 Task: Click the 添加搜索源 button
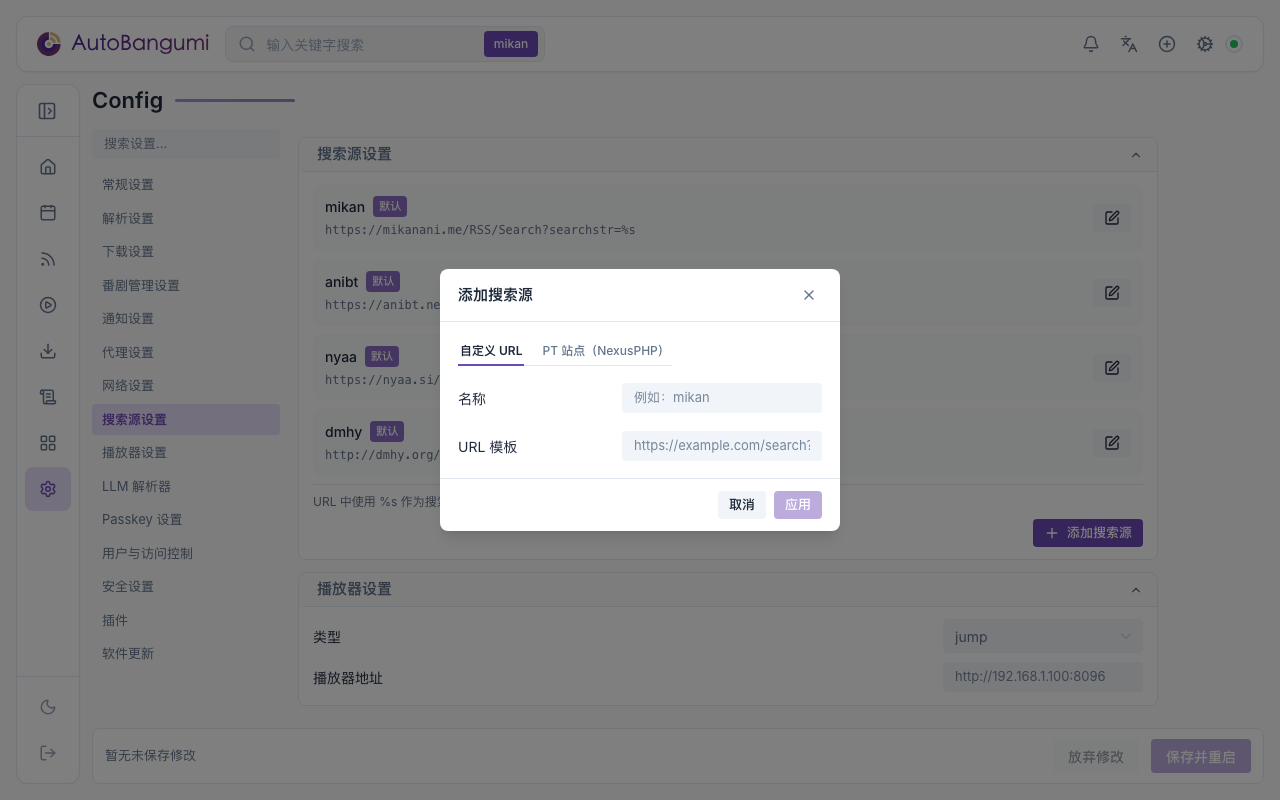[x=1088, y=533]
